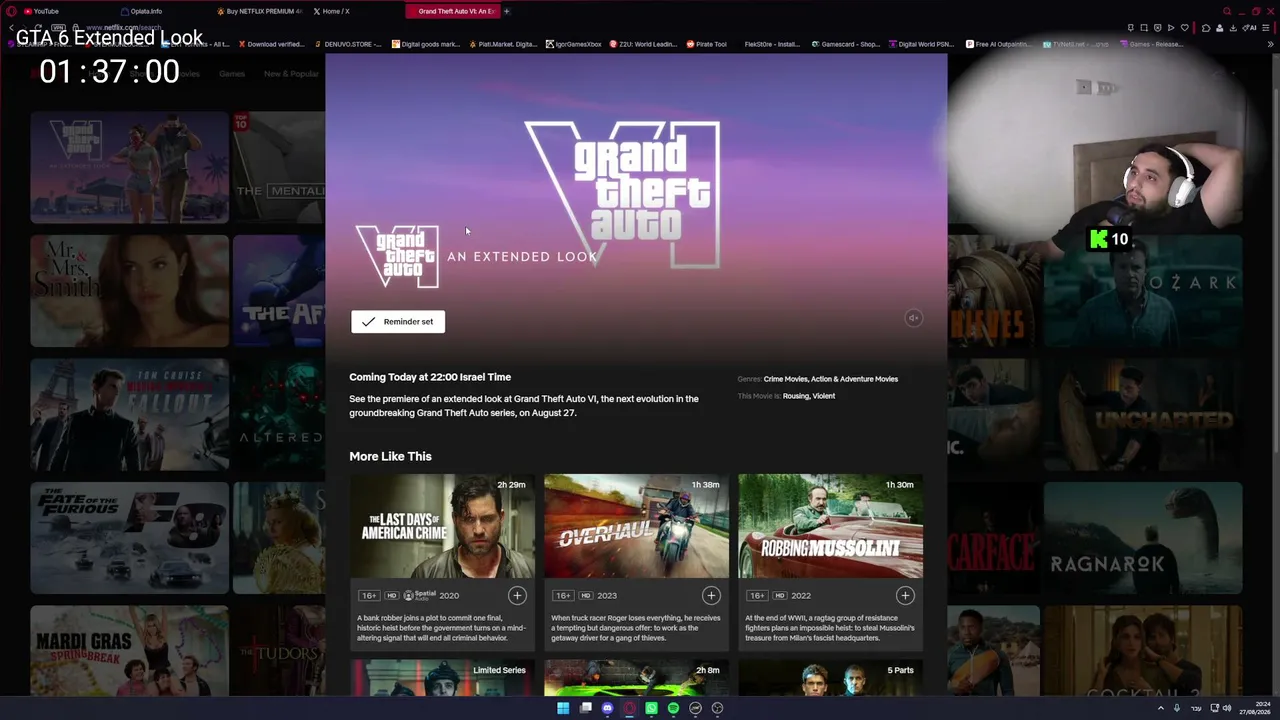
Task: Click the pin icon in browser toolbar
Action: [1131, 28]
